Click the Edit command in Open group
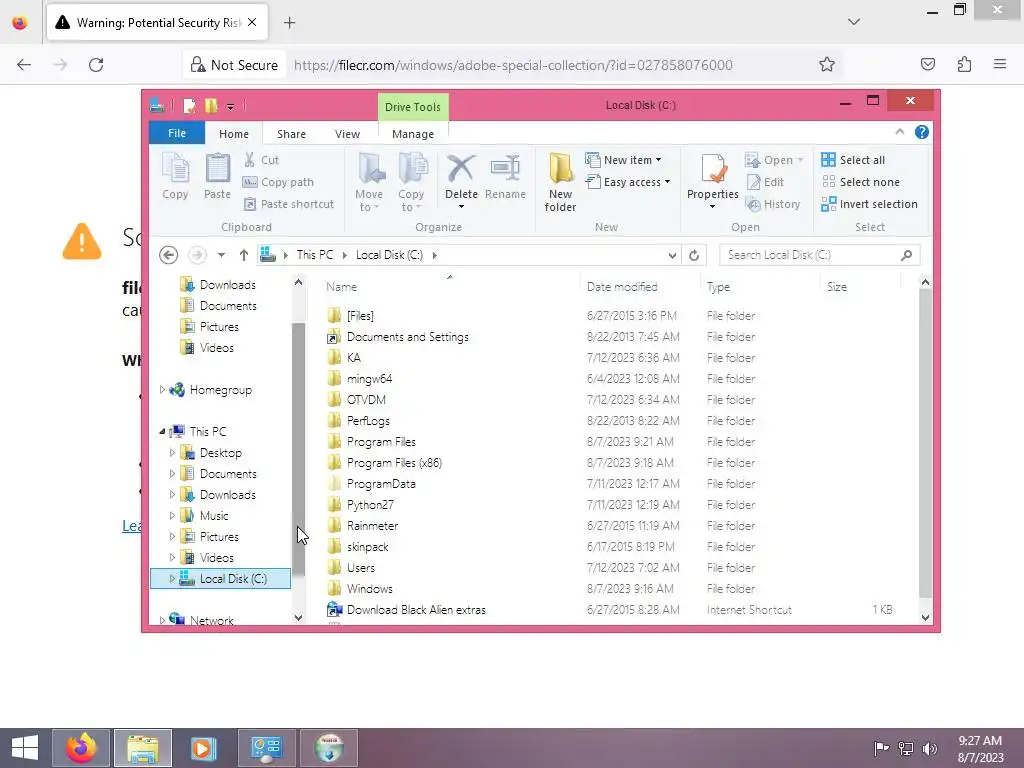 point(766,182)
